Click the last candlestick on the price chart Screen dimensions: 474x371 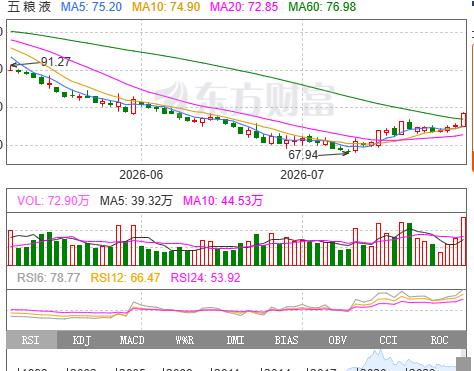(464, 120)
